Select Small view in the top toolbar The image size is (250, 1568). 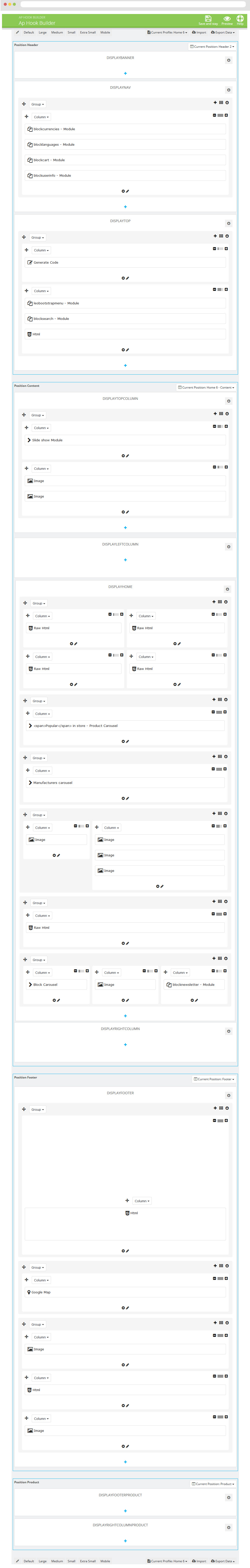[72, 32]
